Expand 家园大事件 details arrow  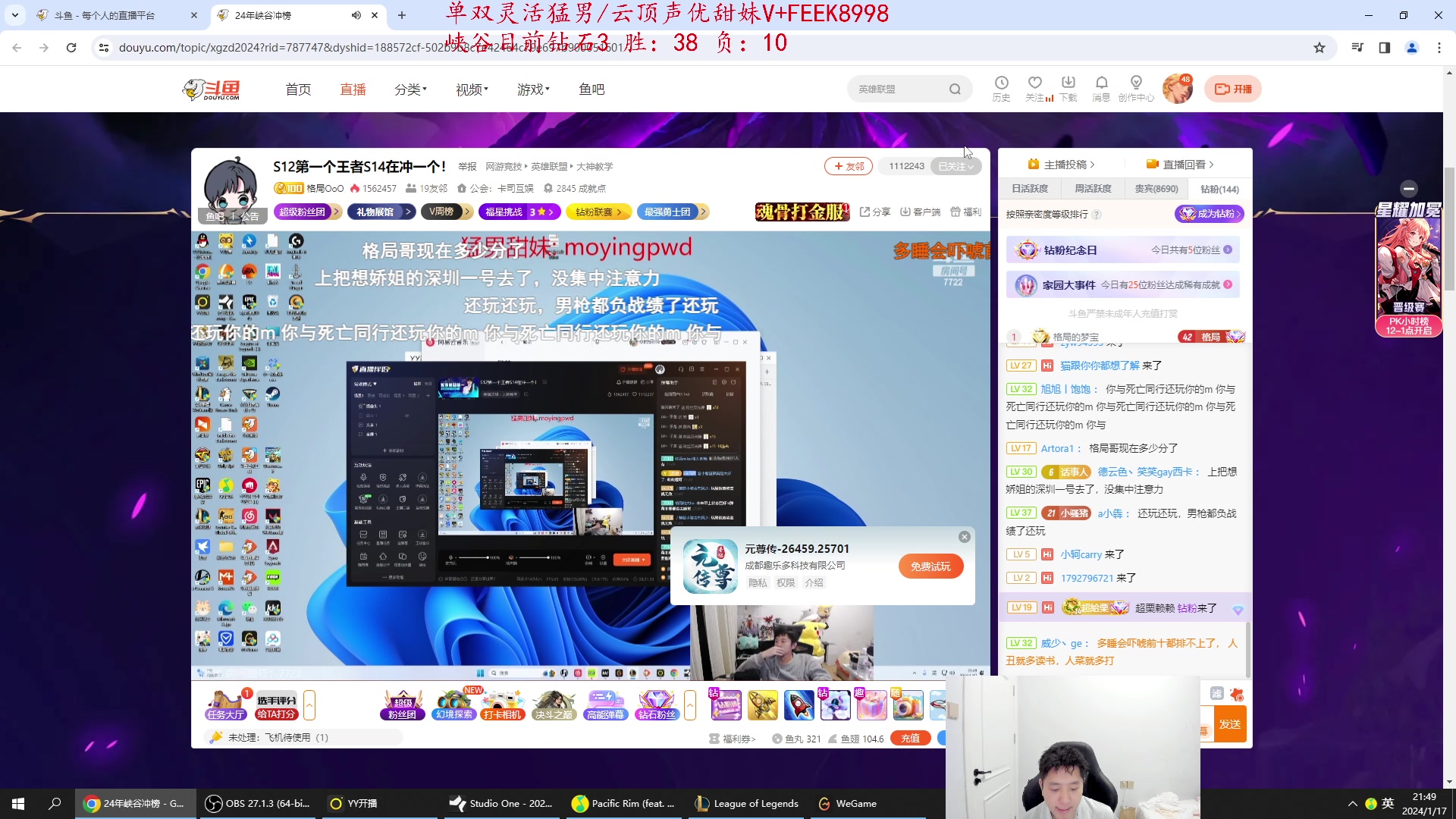(1228, 284)
